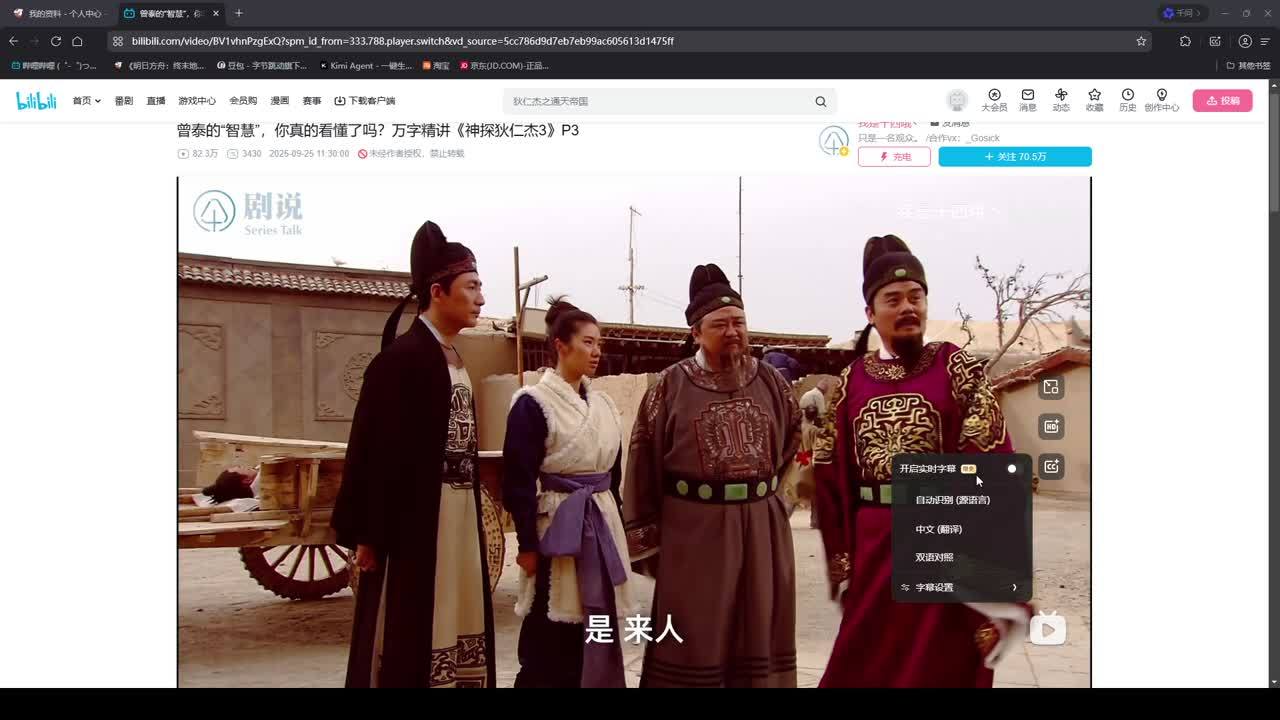Click the 充电 charge button
This screenshot has height=720, width=1280.
[x=894, y=157]
